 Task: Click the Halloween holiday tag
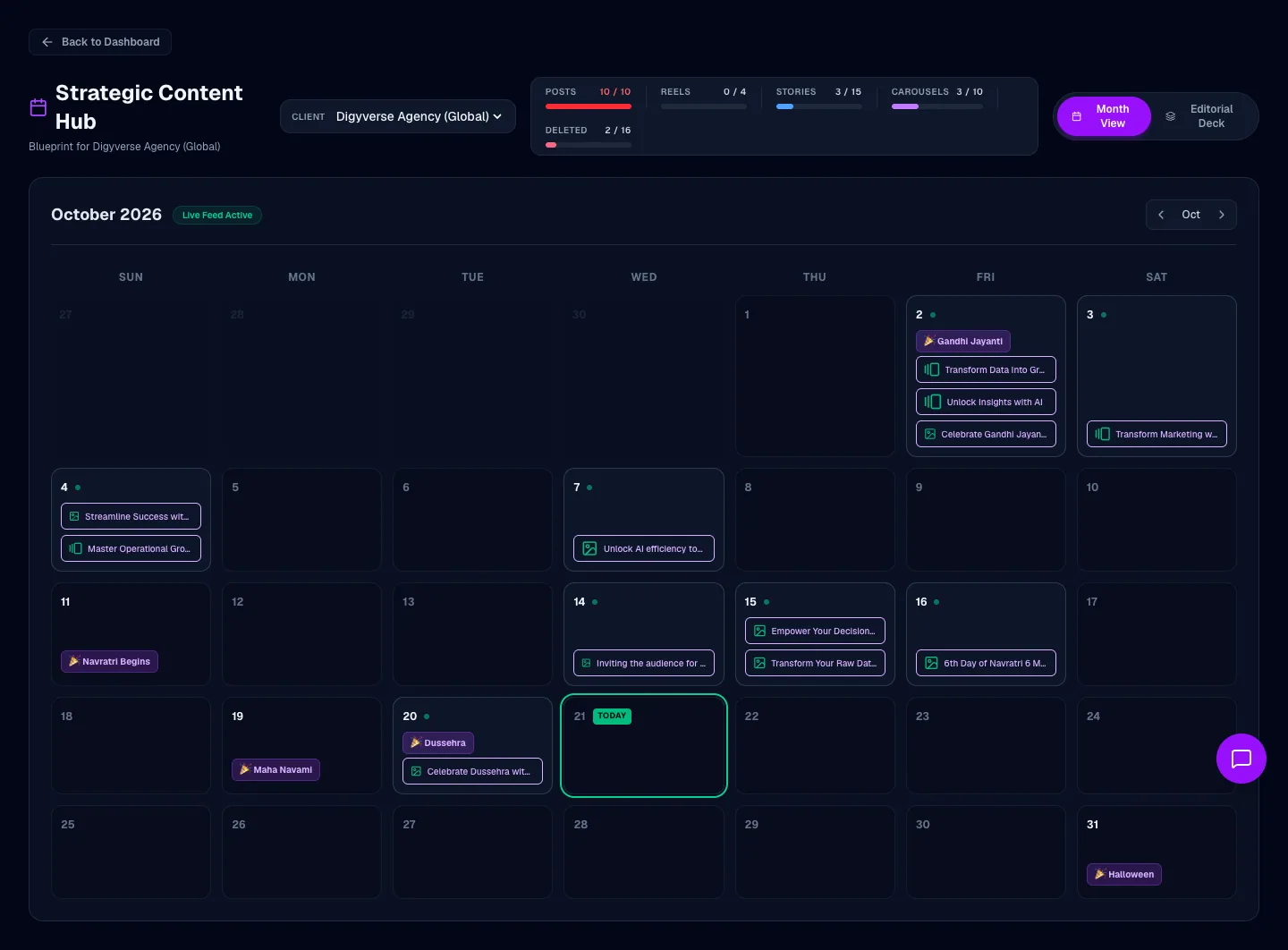(1124, 874)
